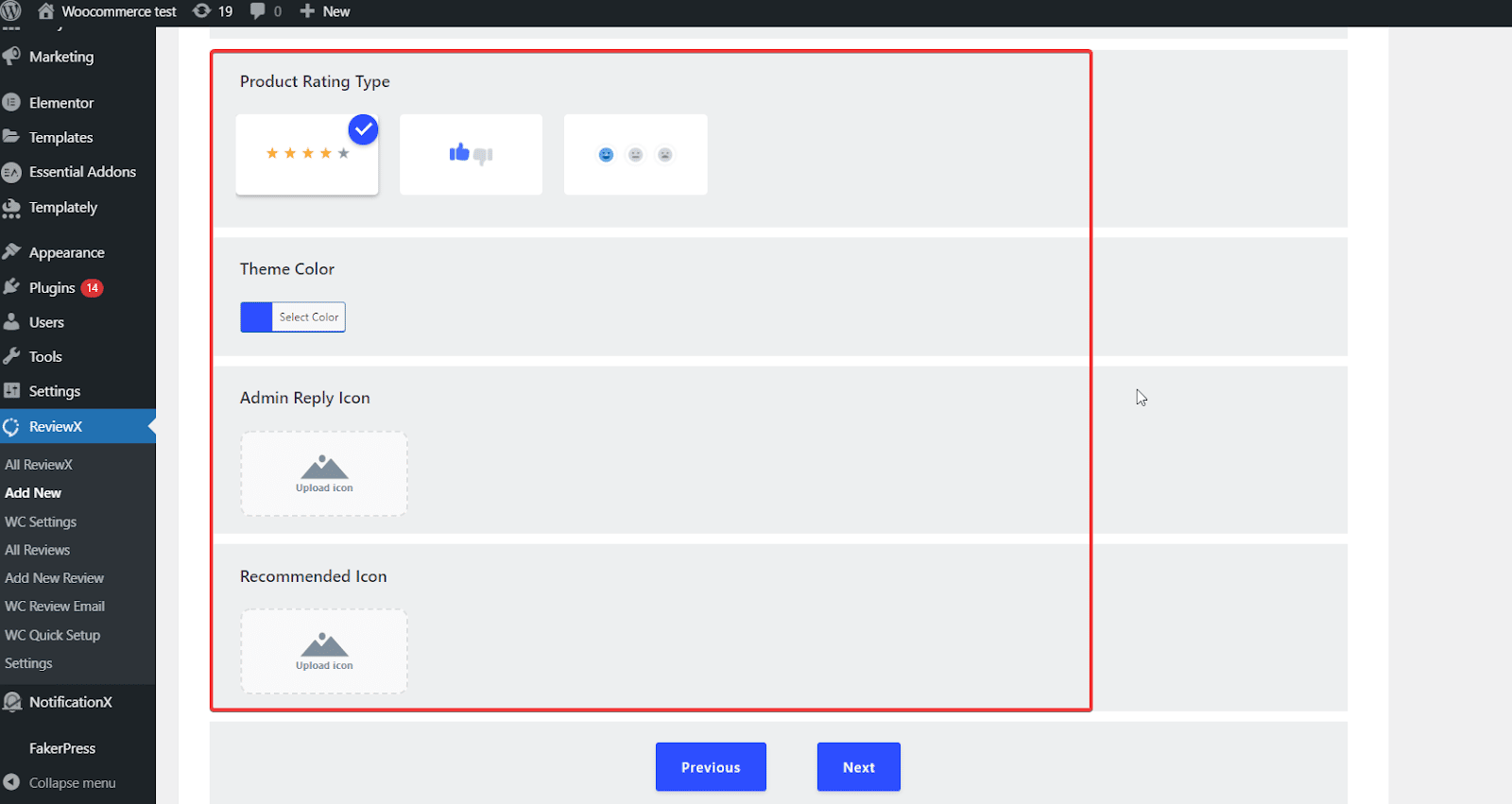Click the Select Color button
Screen dimensions: 1512x804
coord(309,317)
